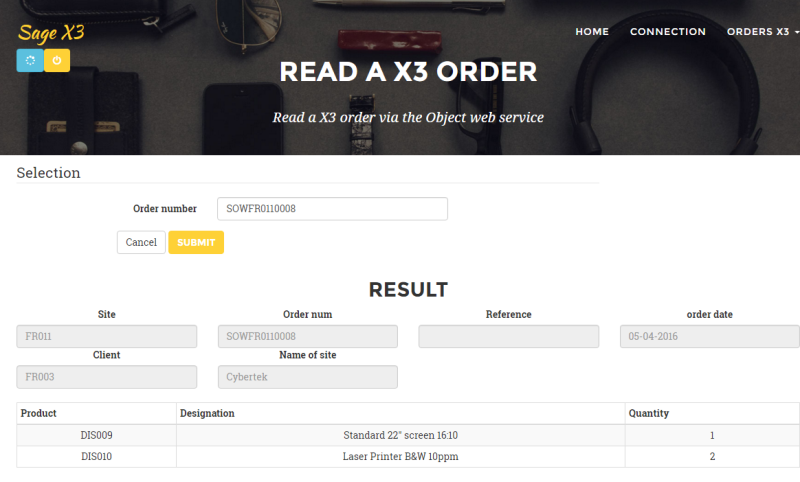The width and height of the screenshot is (800, 482).
Task: Click the 'Reference' label
Action: pos(509,314)
